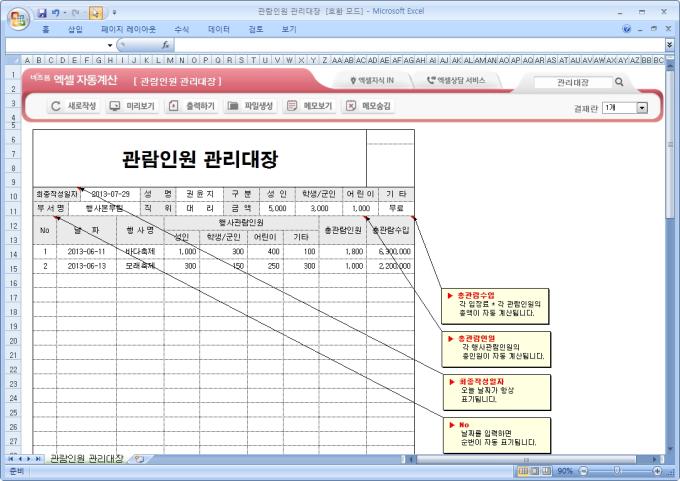
Task: Click the insert function fx icon
Action: (x=165, y=45)
